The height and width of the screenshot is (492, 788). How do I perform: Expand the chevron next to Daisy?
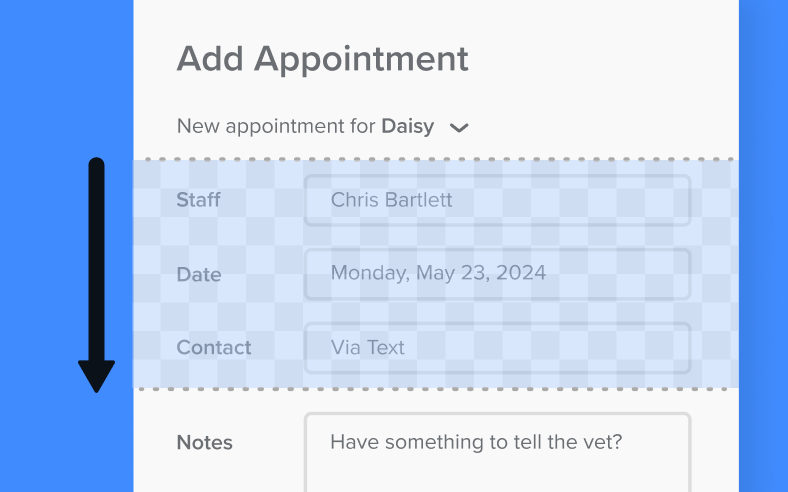459,128
